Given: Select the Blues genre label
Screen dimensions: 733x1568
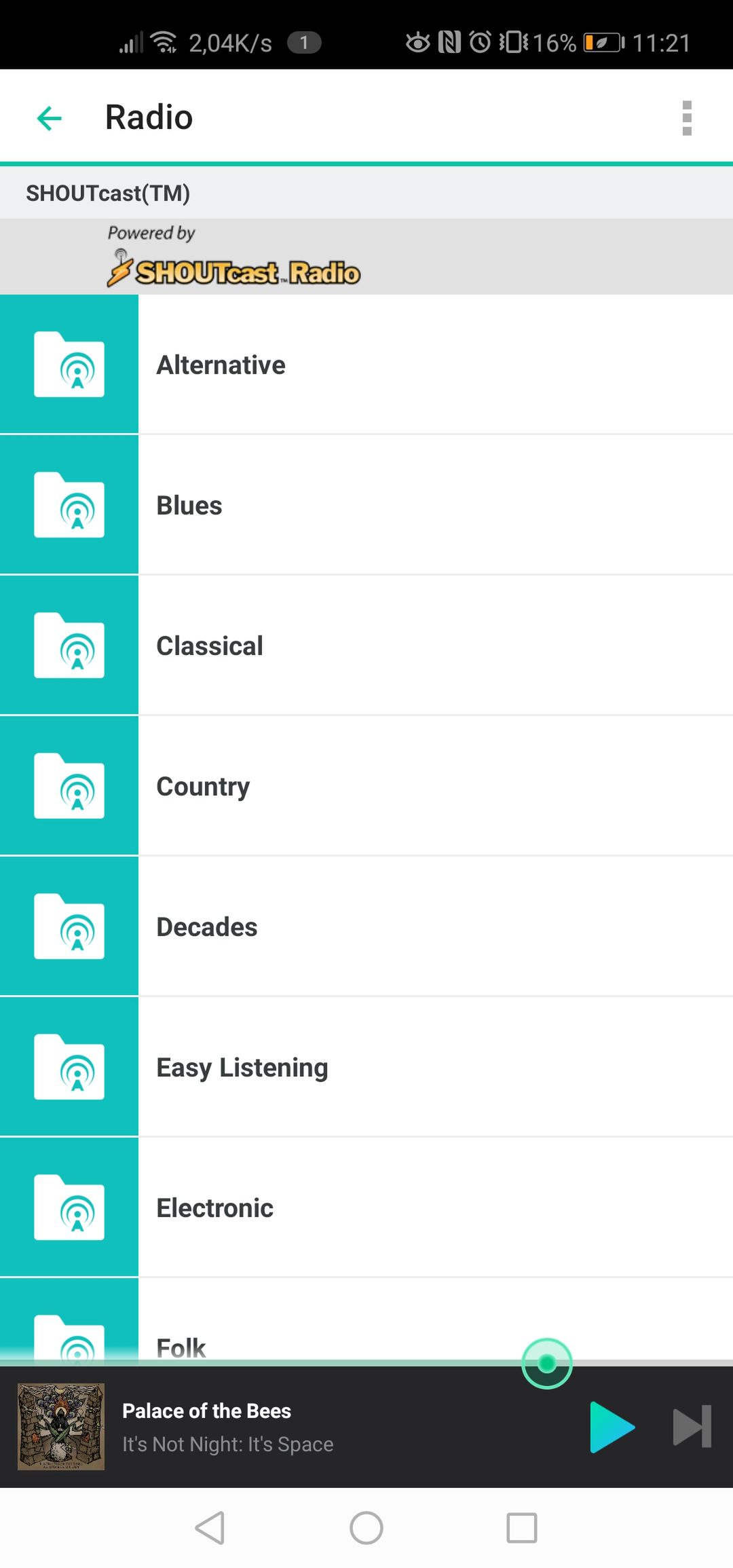Looking at the screenshot, I should pyautogui.click(x=189, y=506).
